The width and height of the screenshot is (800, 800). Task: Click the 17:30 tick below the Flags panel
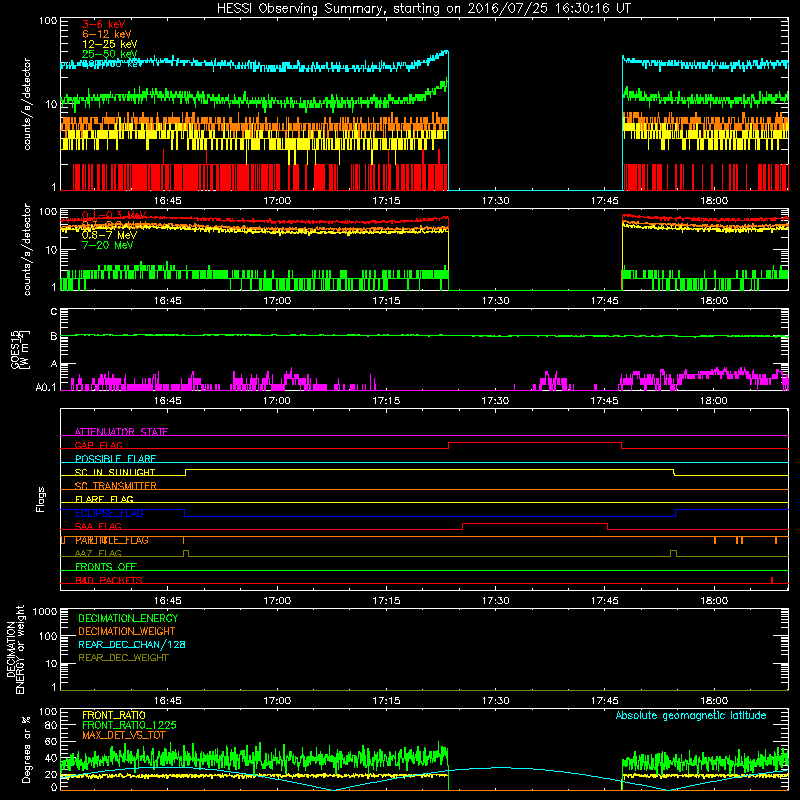click(x=495, y=601)
